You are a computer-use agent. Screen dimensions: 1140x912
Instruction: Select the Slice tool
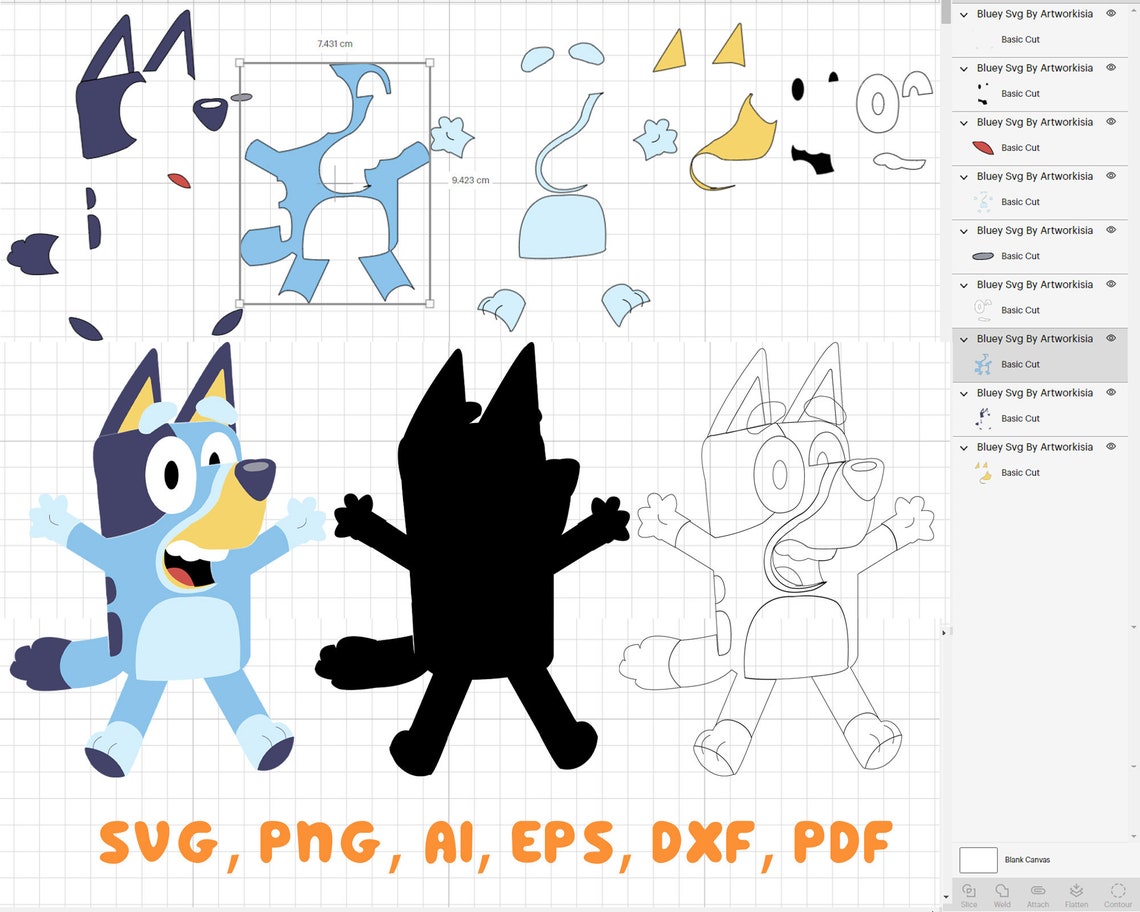click(969, 893)
